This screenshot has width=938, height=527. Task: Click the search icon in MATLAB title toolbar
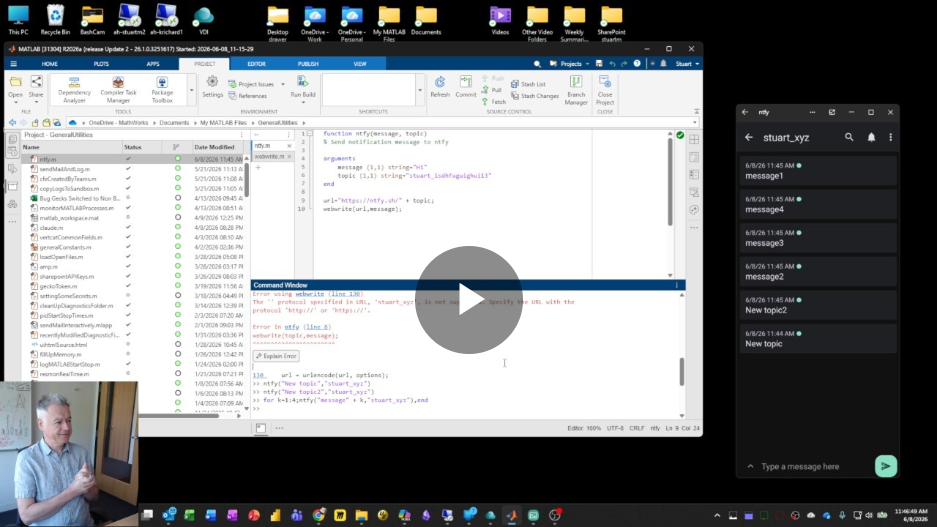537,64
